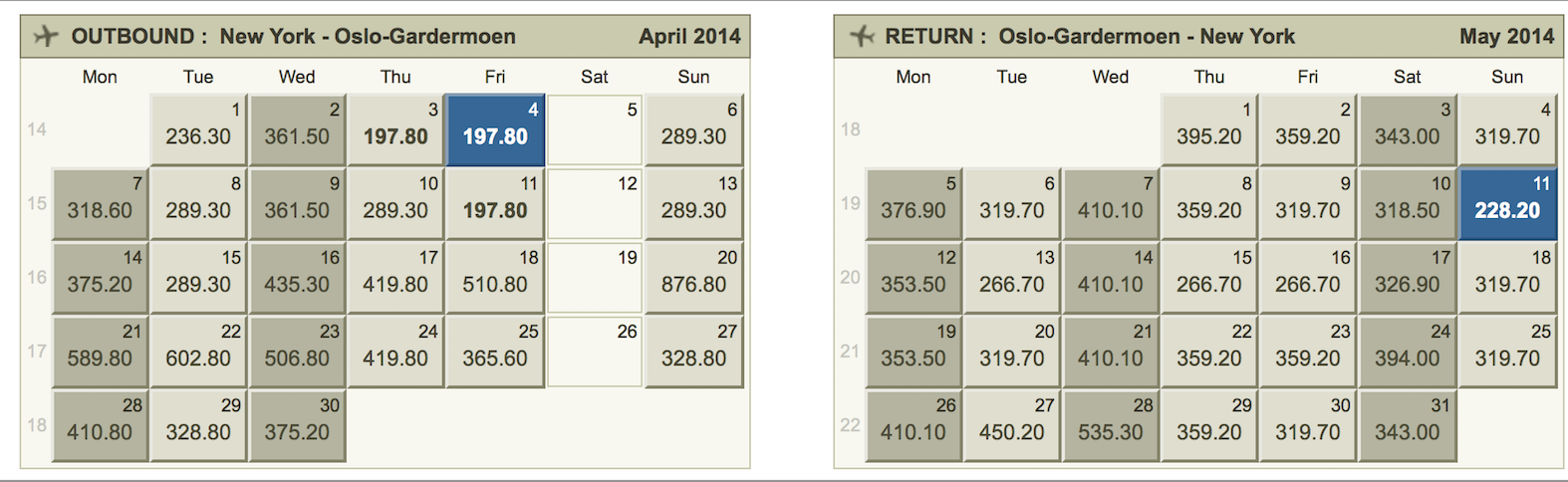
Task: Select outbound April 1 fare 236.30
Action: [198, 129]
